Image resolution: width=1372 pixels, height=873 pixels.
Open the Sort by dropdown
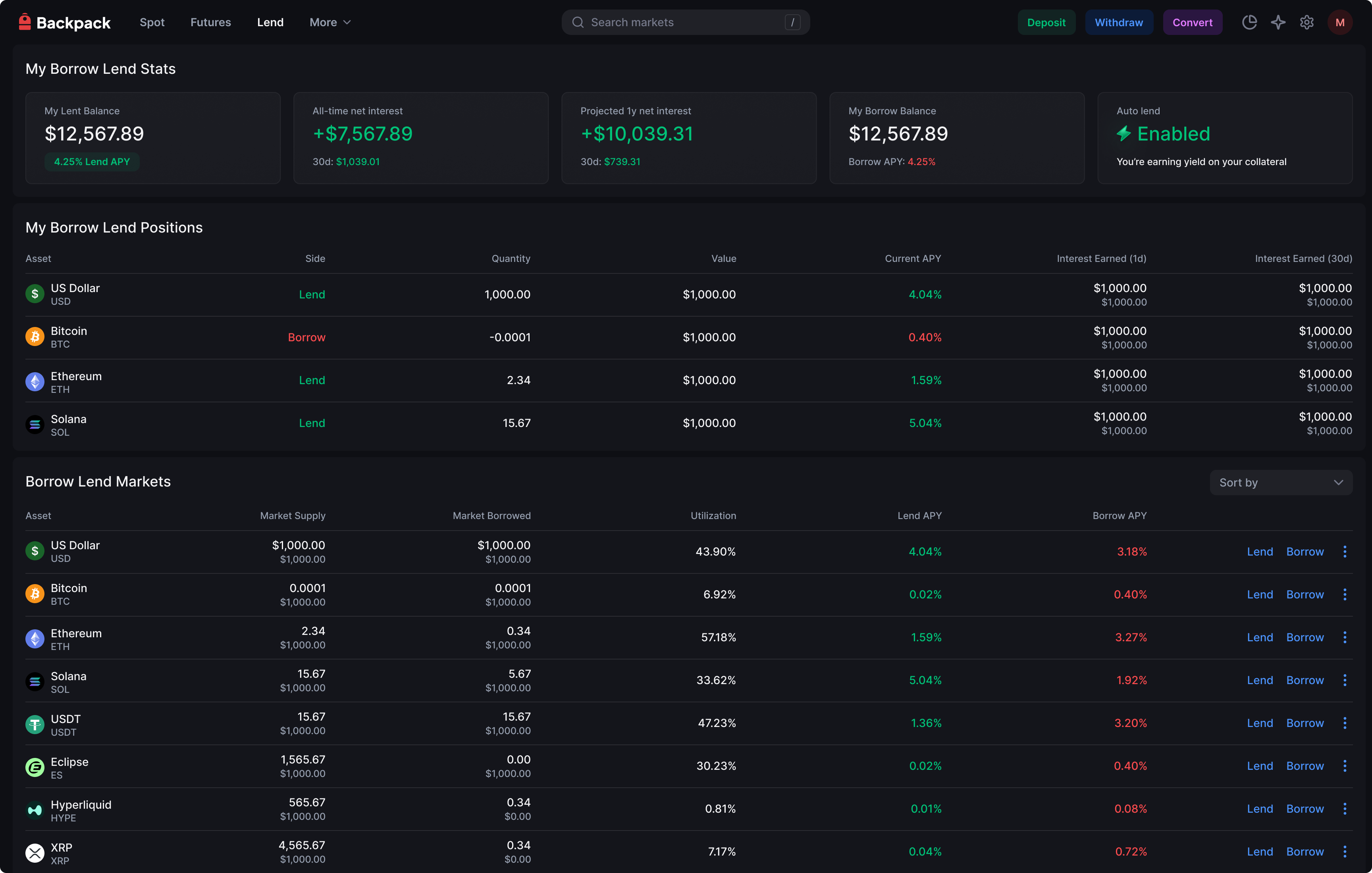[1281, 483]
